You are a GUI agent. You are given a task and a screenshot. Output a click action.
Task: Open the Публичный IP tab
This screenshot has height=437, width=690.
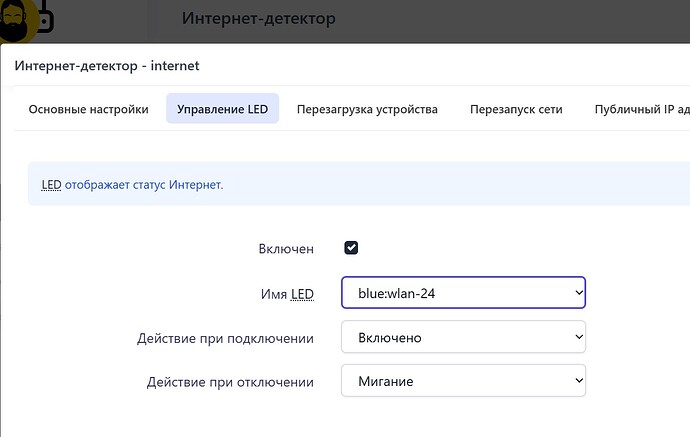[642, 109]
